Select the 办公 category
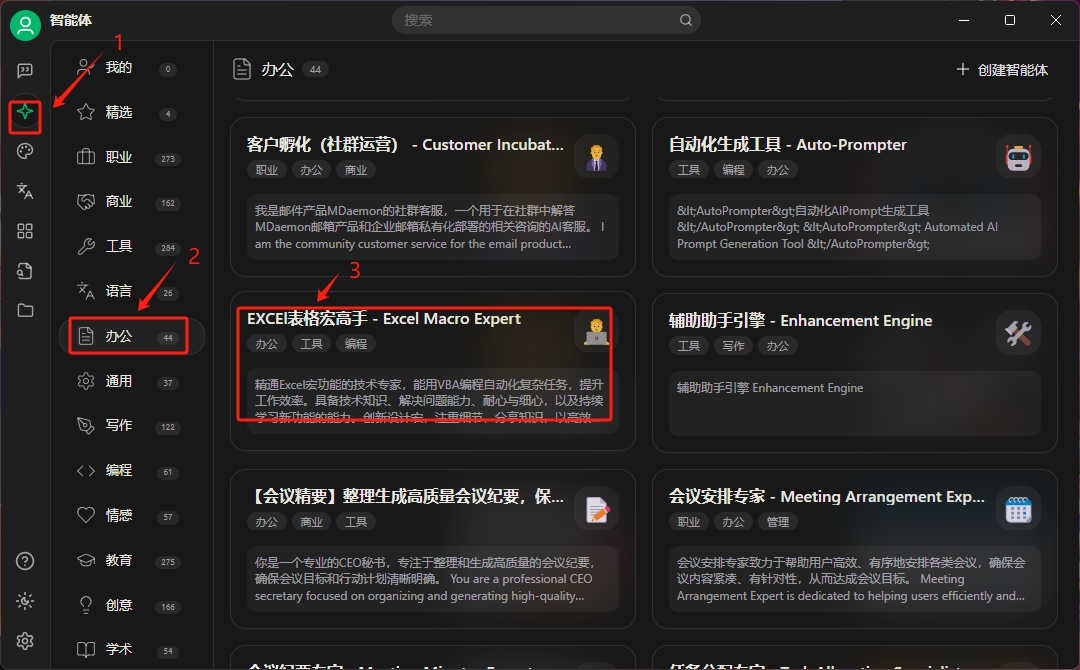 [132, 336]
